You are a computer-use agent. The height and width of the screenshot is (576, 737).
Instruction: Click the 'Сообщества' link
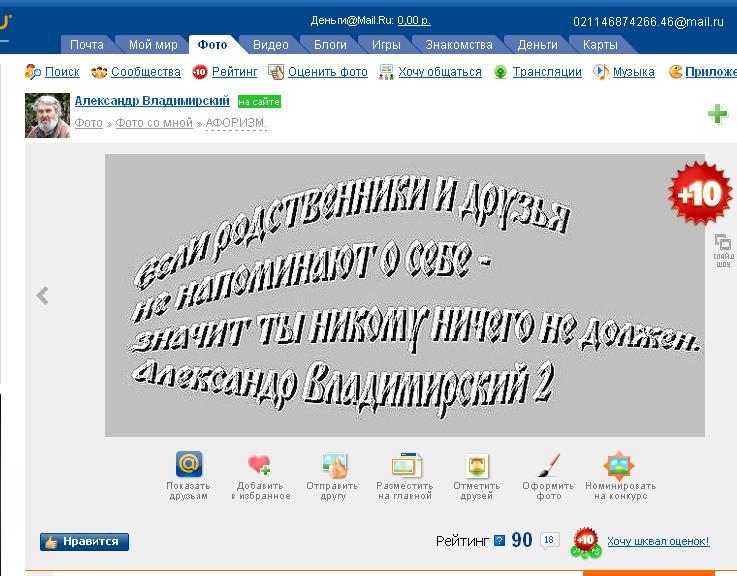point(145,72)
